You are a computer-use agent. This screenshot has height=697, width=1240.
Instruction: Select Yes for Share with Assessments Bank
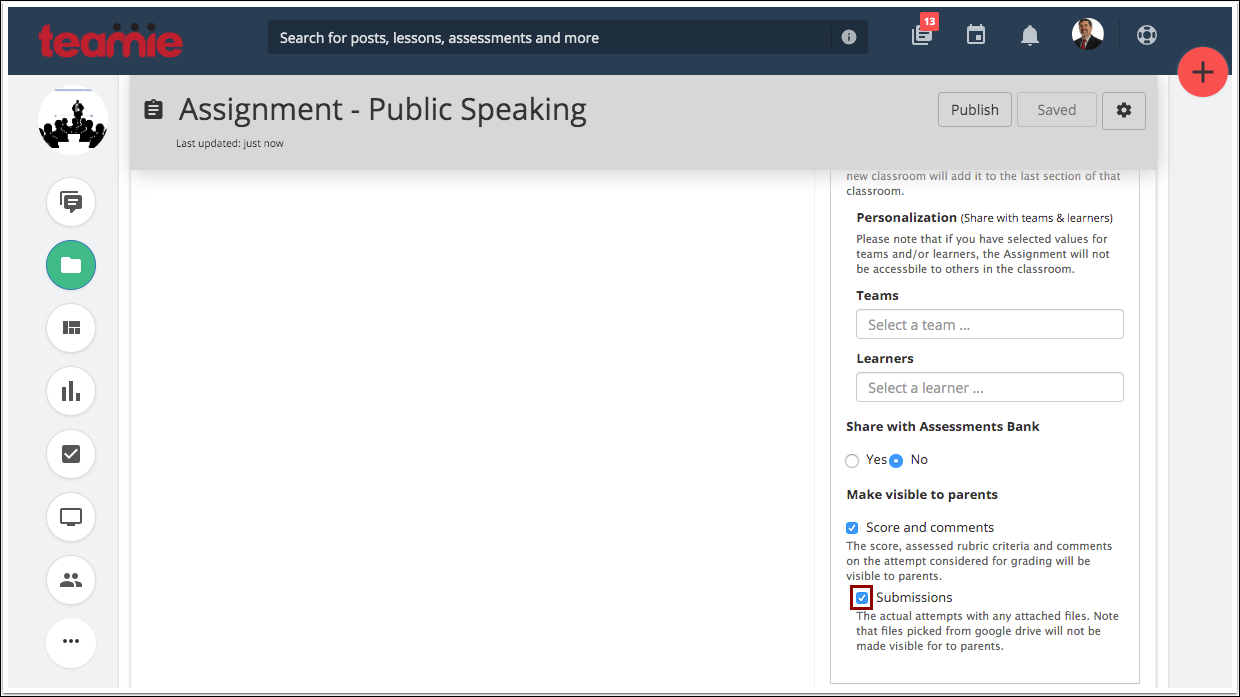(x=852, y=461)
